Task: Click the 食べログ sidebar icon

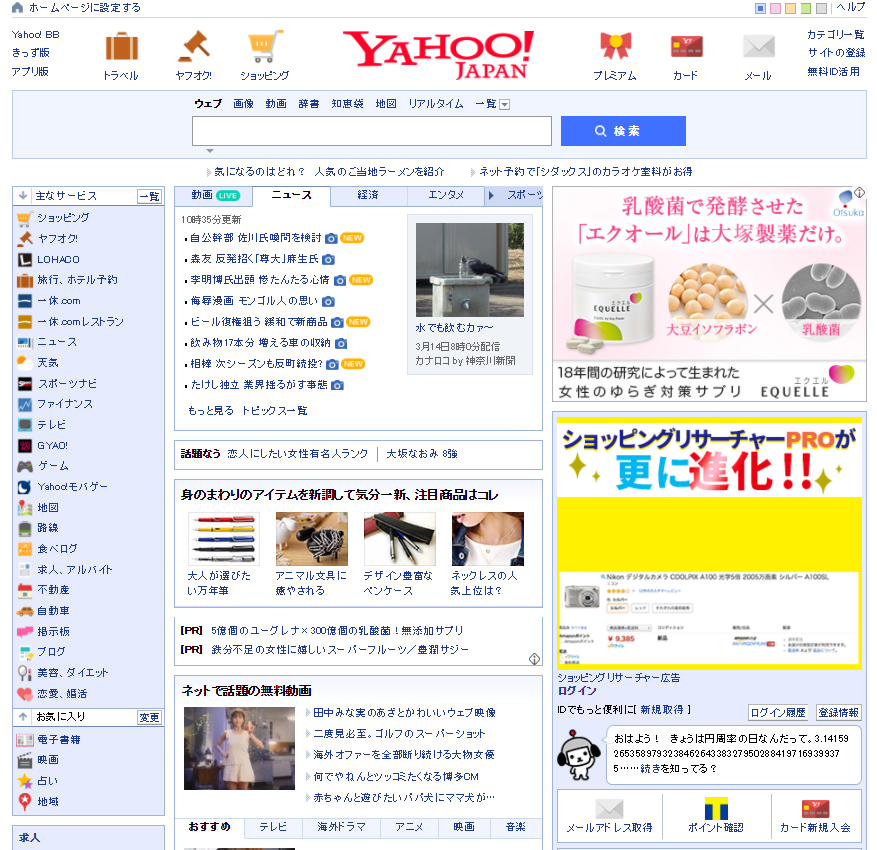Action: [x=25, y=549]
